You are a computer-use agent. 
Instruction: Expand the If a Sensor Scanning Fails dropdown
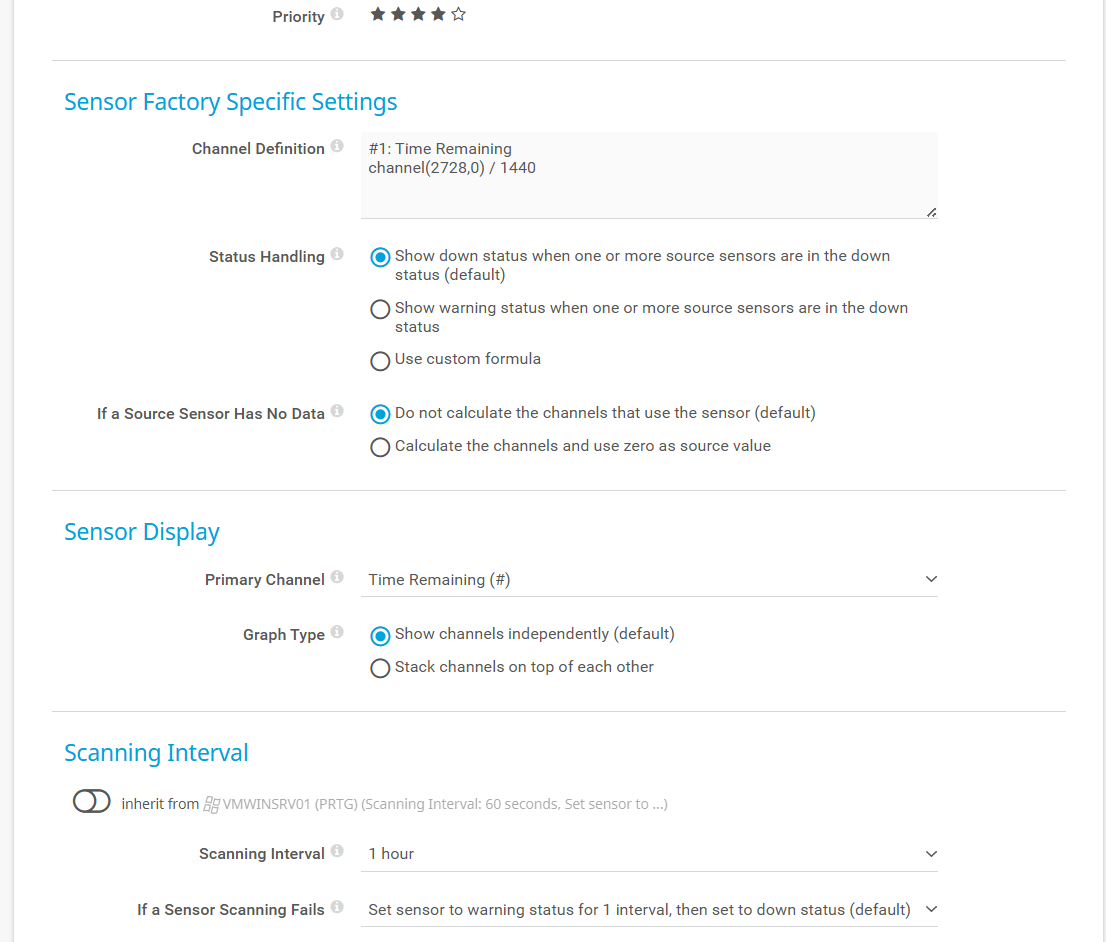point(648,910)
